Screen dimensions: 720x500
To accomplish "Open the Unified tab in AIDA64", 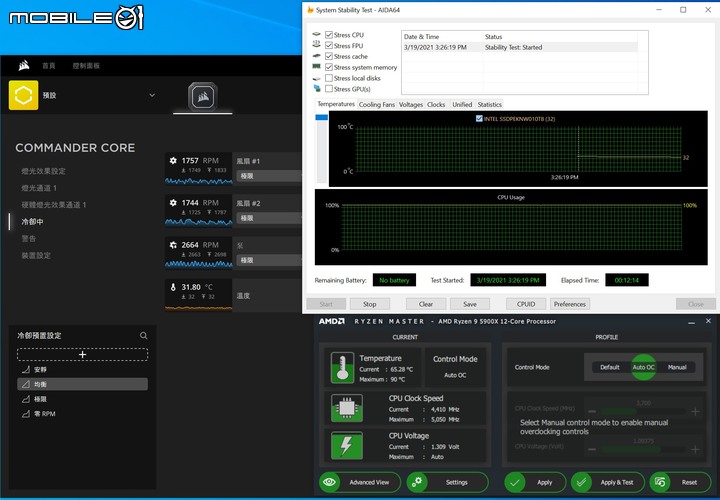I will [462, 105].
